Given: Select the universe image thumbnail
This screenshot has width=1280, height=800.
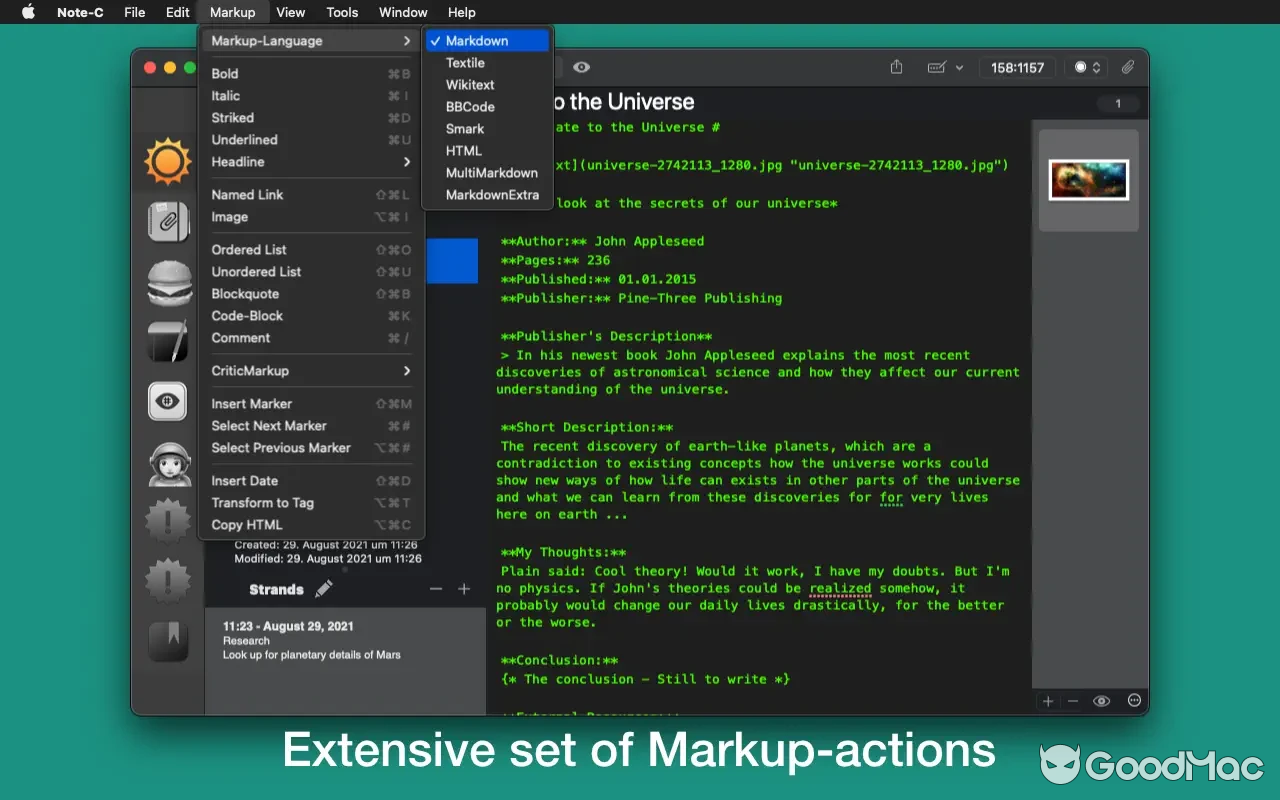Looking at the screenshot, I should click(x=1088, y=180).
